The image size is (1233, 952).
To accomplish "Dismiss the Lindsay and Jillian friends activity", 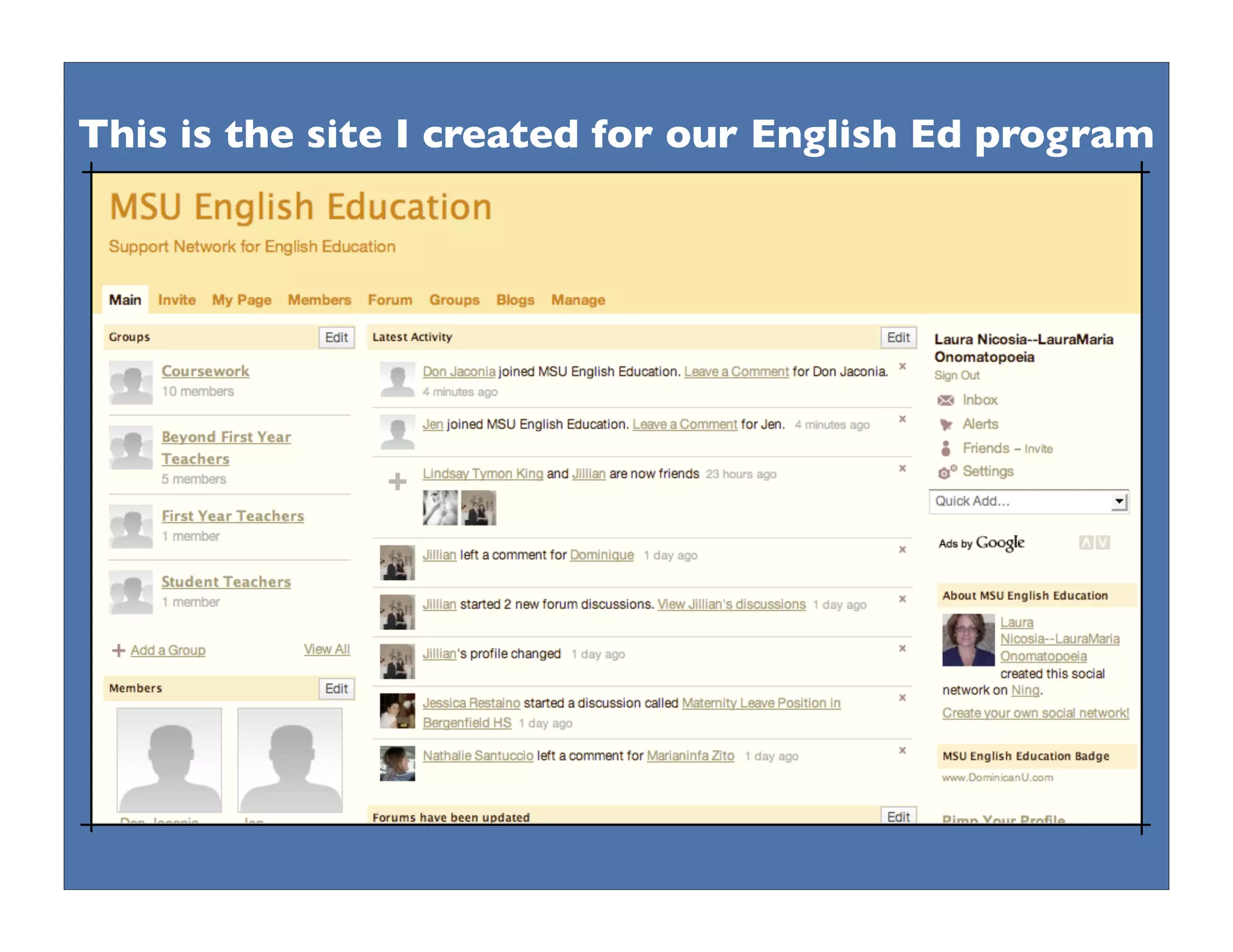I will tap(902, 468).
